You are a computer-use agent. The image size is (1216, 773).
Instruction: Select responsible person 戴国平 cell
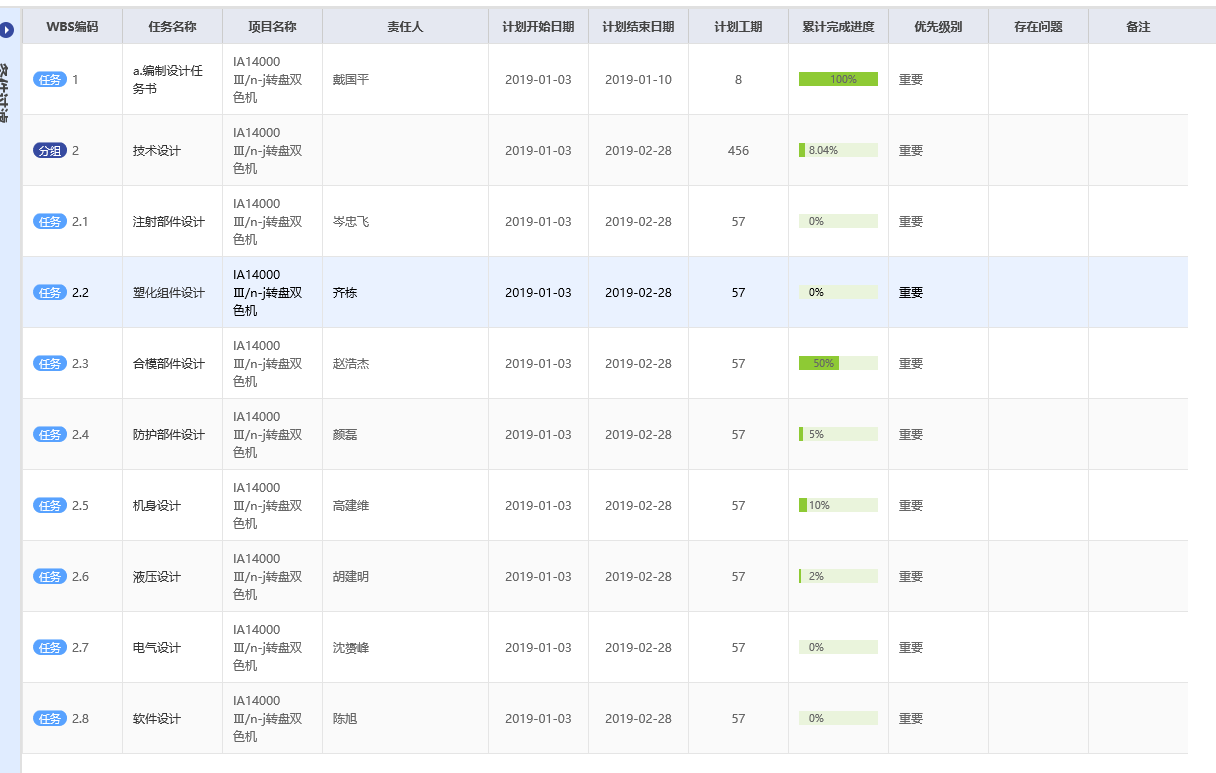click(351, 79)
